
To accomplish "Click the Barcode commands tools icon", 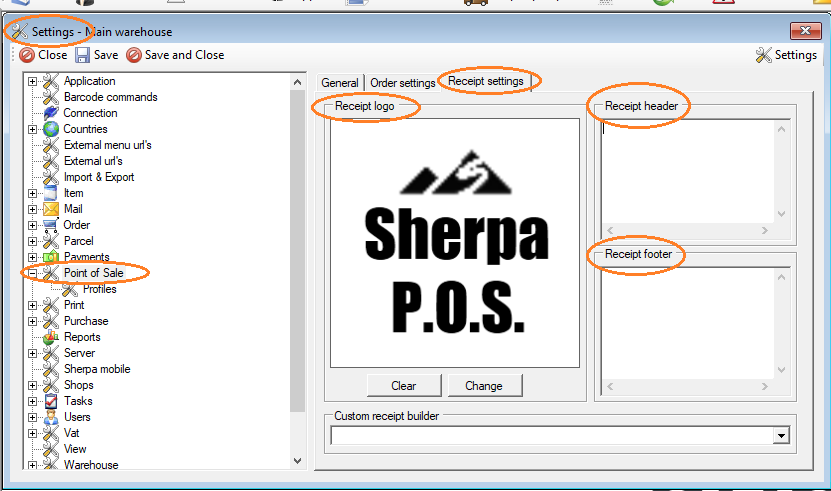I will pos(51,97).
